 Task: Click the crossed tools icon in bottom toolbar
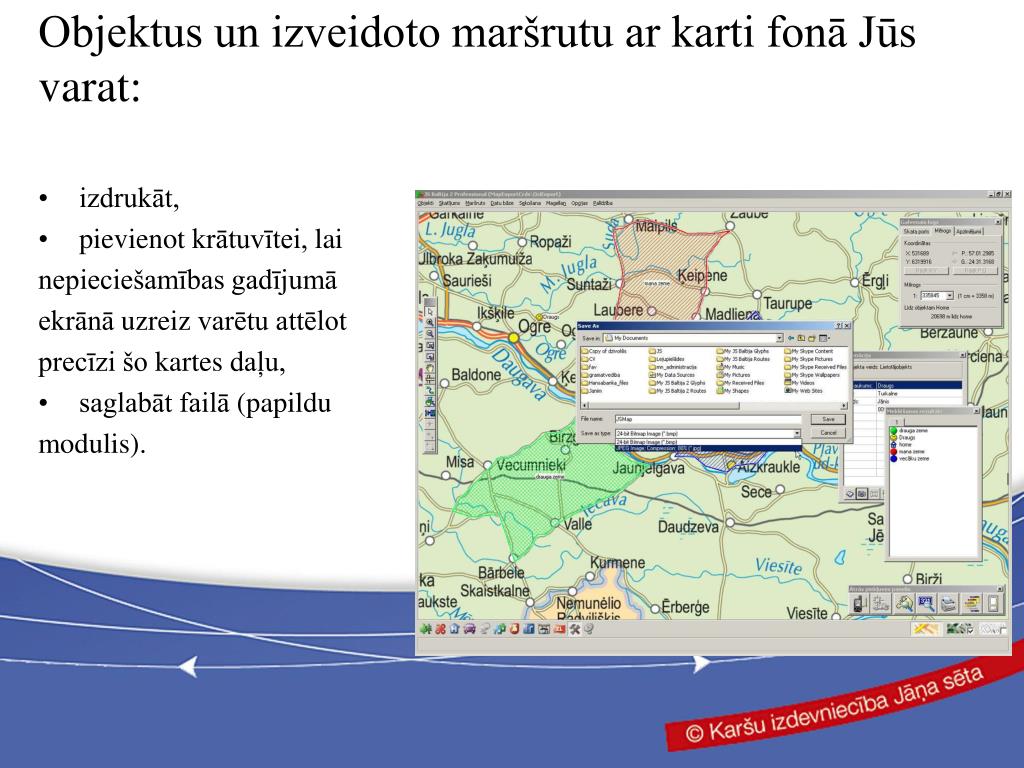[x=575, y=629]
